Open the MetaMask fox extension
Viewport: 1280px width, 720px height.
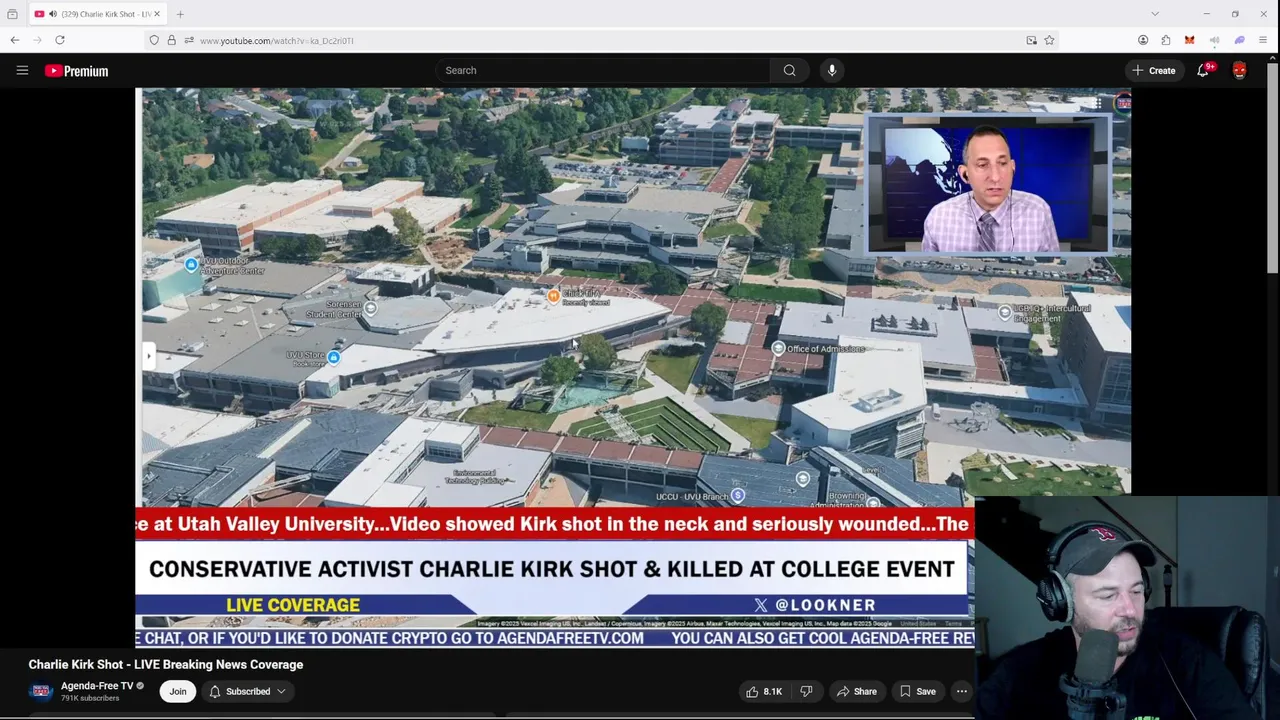coord(1189,40)
